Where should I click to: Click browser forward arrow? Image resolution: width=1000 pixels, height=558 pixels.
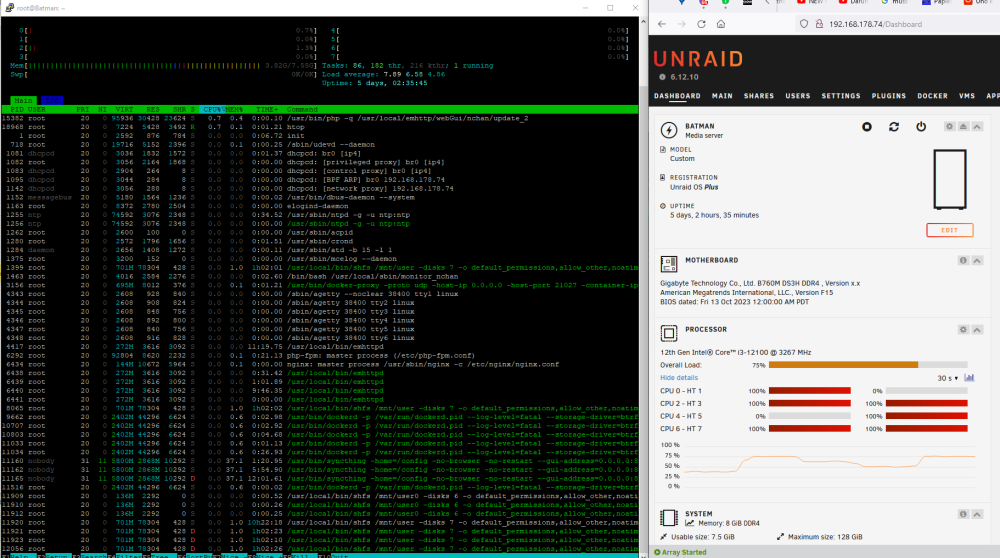point(682,24)
